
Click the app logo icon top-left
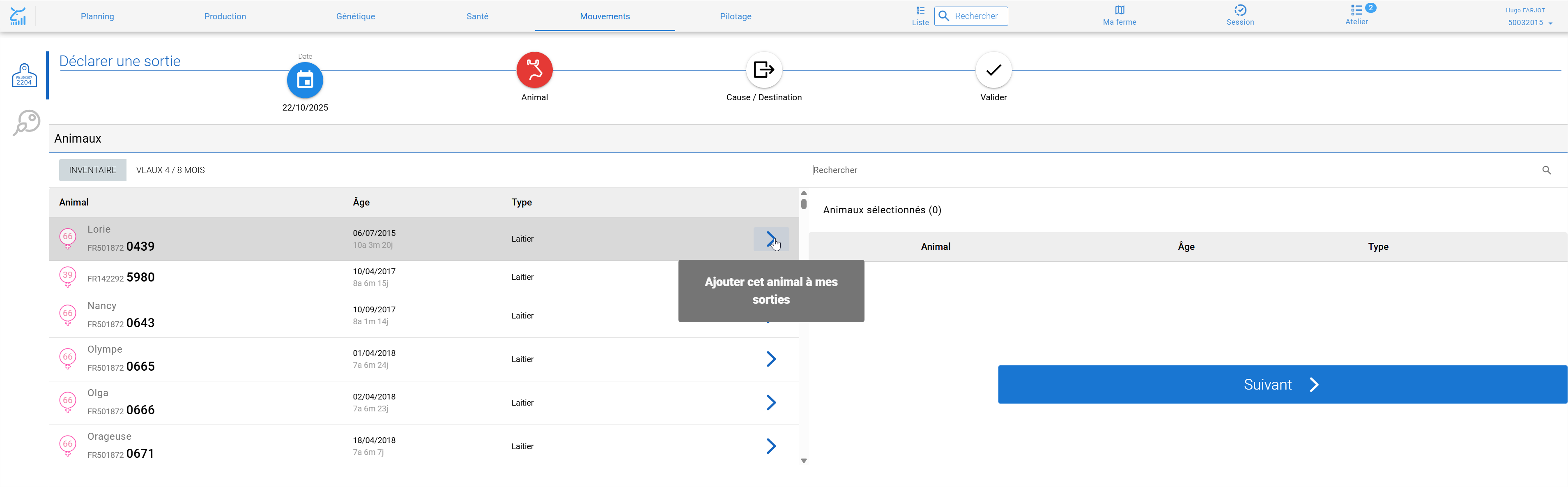coord(18,16)
